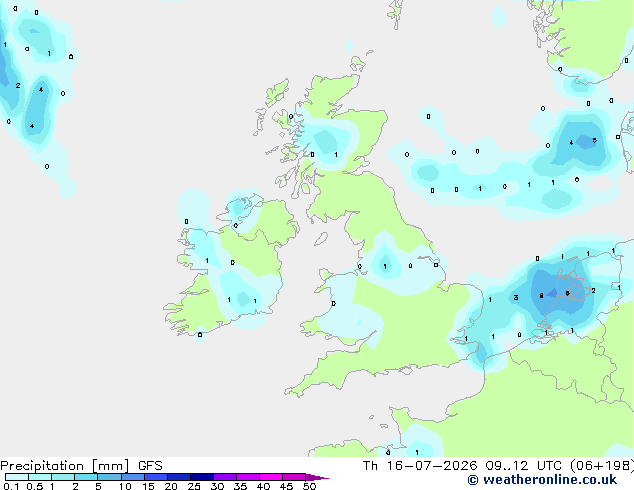Click the legend label 0.1
The image size is (634, 490).
pyautogui.click(x=11, y=486)
